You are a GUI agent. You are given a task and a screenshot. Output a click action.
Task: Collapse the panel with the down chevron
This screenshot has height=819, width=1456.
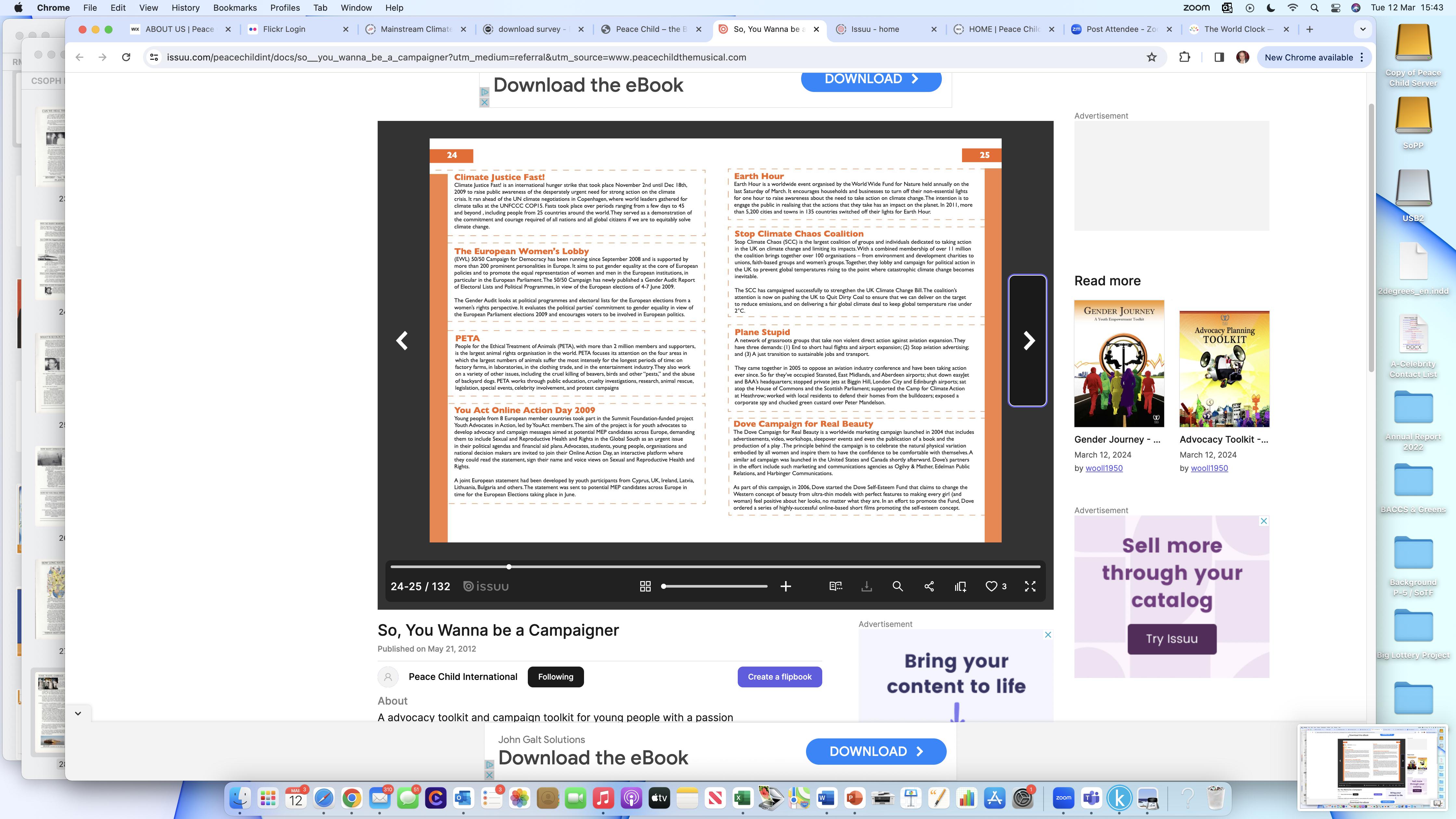click(78, 713)
